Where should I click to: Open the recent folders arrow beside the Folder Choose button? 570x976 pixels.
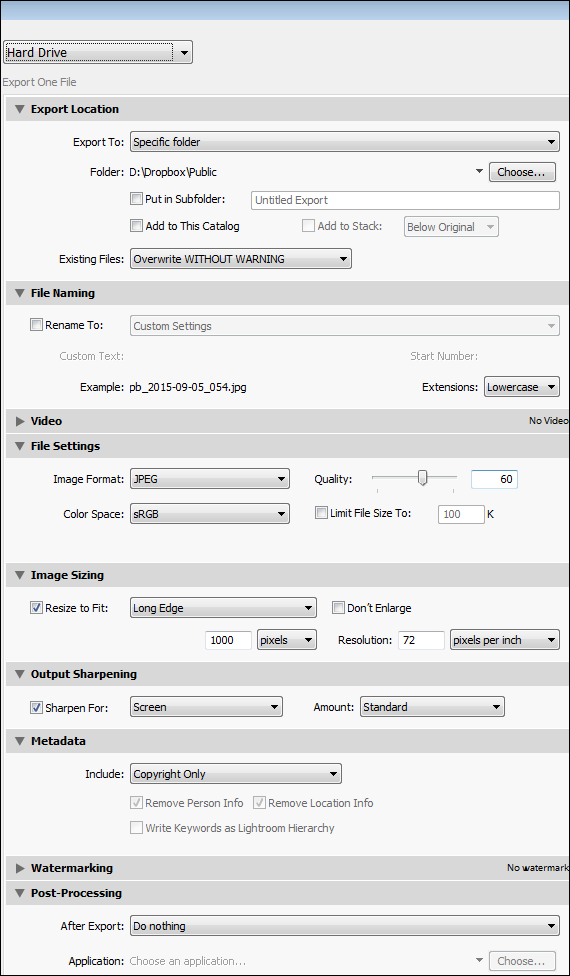click(479, 172)
